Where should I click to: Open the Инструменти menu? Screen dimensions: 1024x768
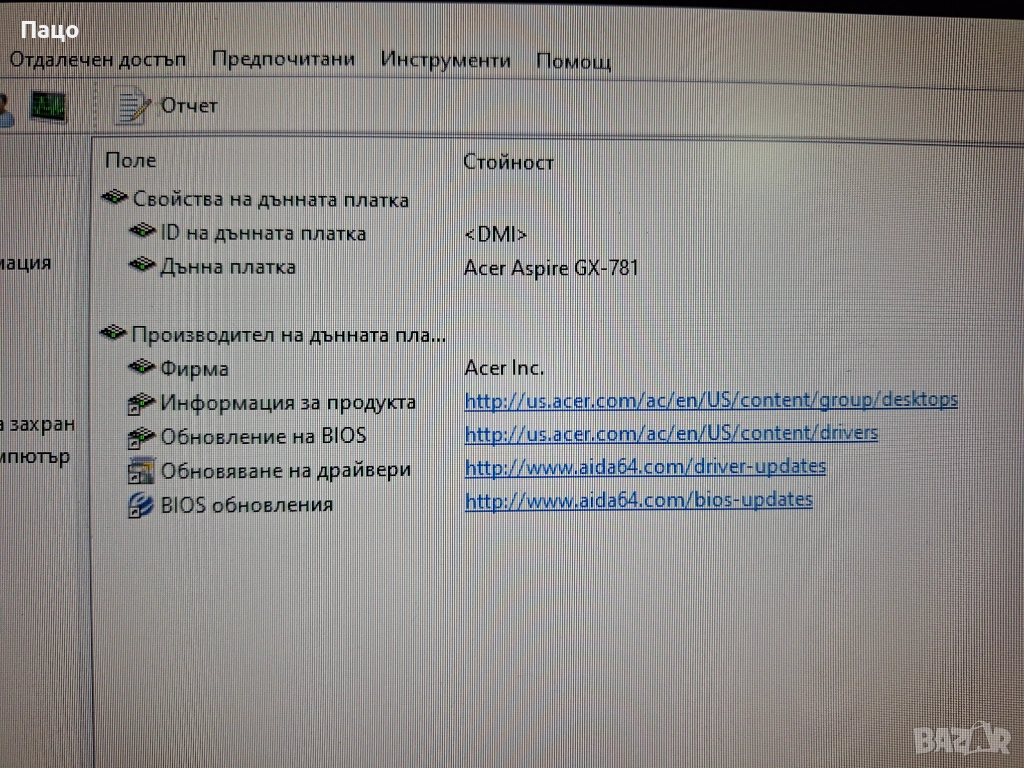tap(445, 60)
